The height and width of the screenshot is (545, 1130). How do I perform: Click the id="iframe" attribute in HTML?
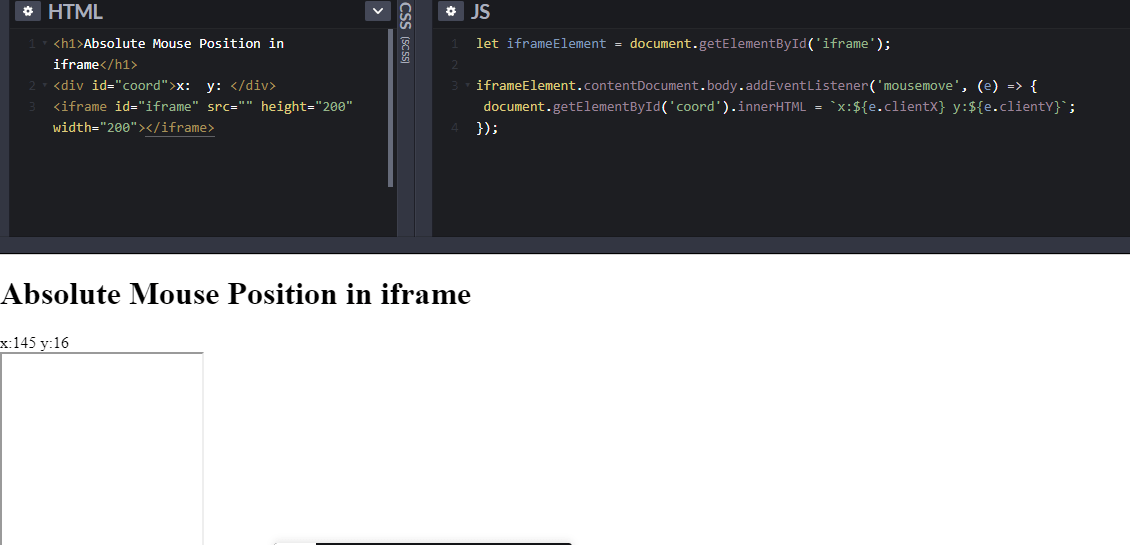point(156,107)
